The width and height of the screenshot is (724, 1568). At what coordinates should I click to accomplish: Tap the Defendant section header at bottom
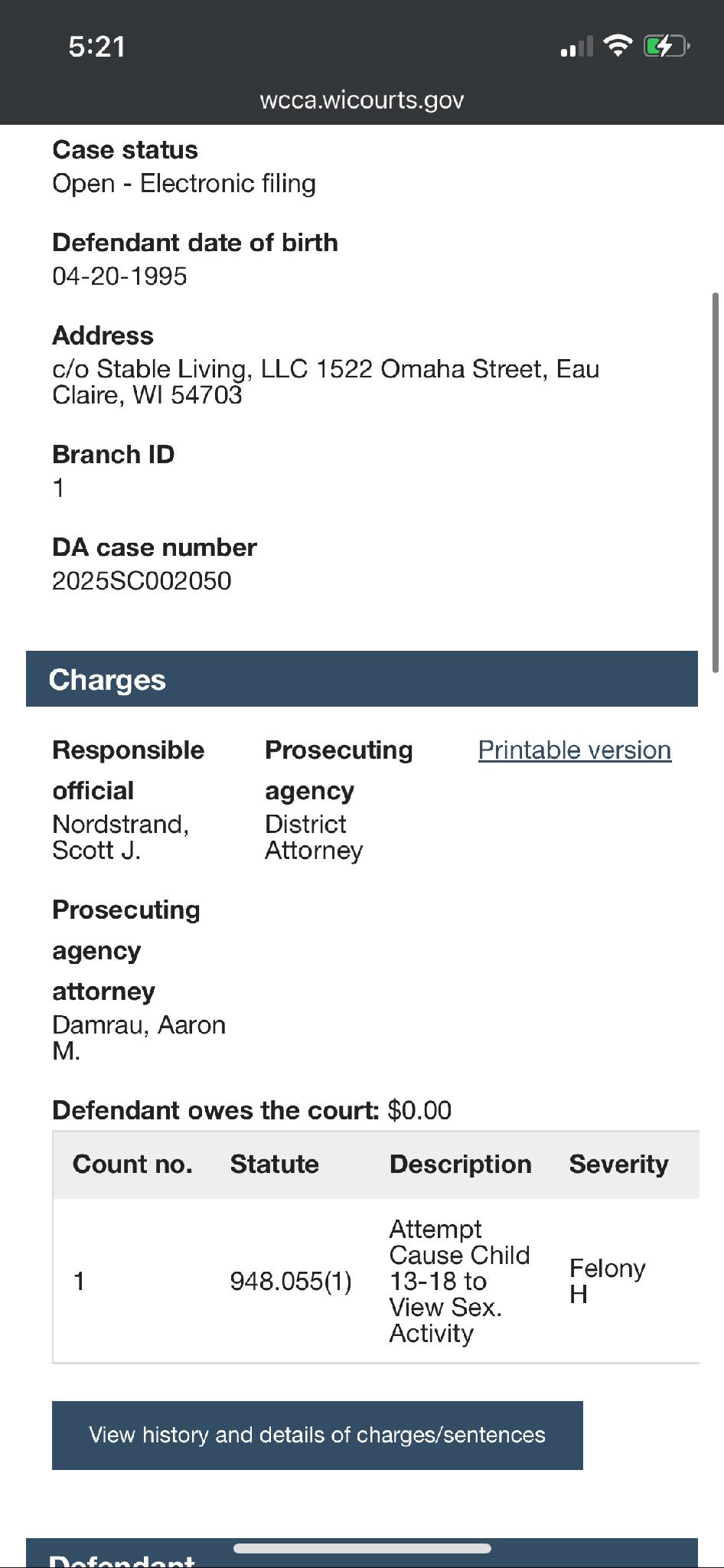[x=122, y=1559]
